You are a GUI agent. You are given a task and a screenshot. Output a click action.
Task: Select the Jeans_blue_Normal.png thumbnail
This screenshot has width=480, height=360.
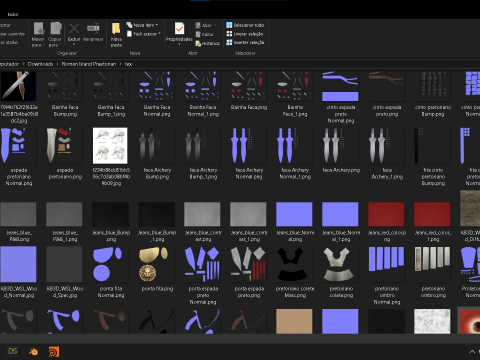(x=294, y=214)
